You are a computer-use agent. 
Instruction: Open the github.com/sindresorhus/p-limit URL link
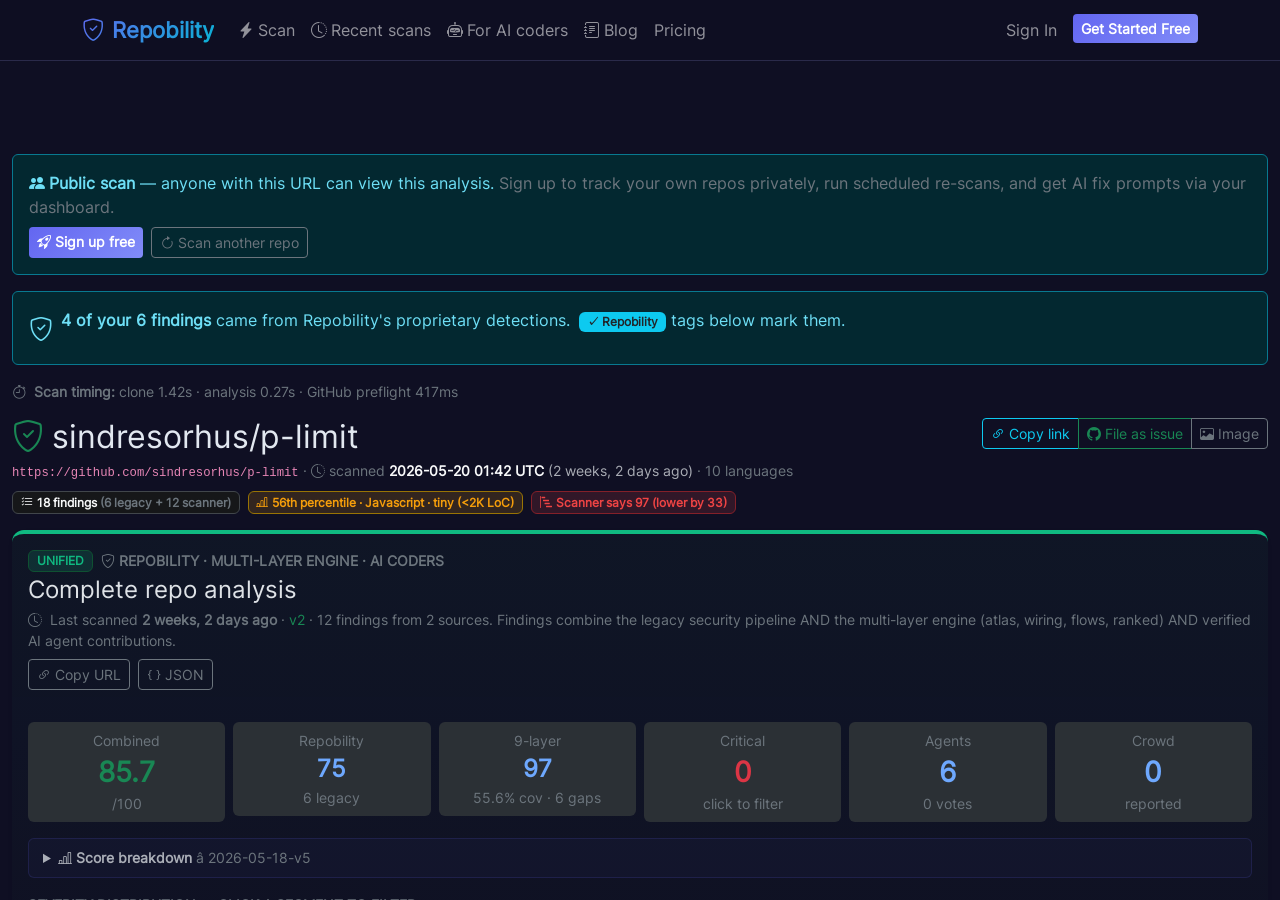(155, 472)
